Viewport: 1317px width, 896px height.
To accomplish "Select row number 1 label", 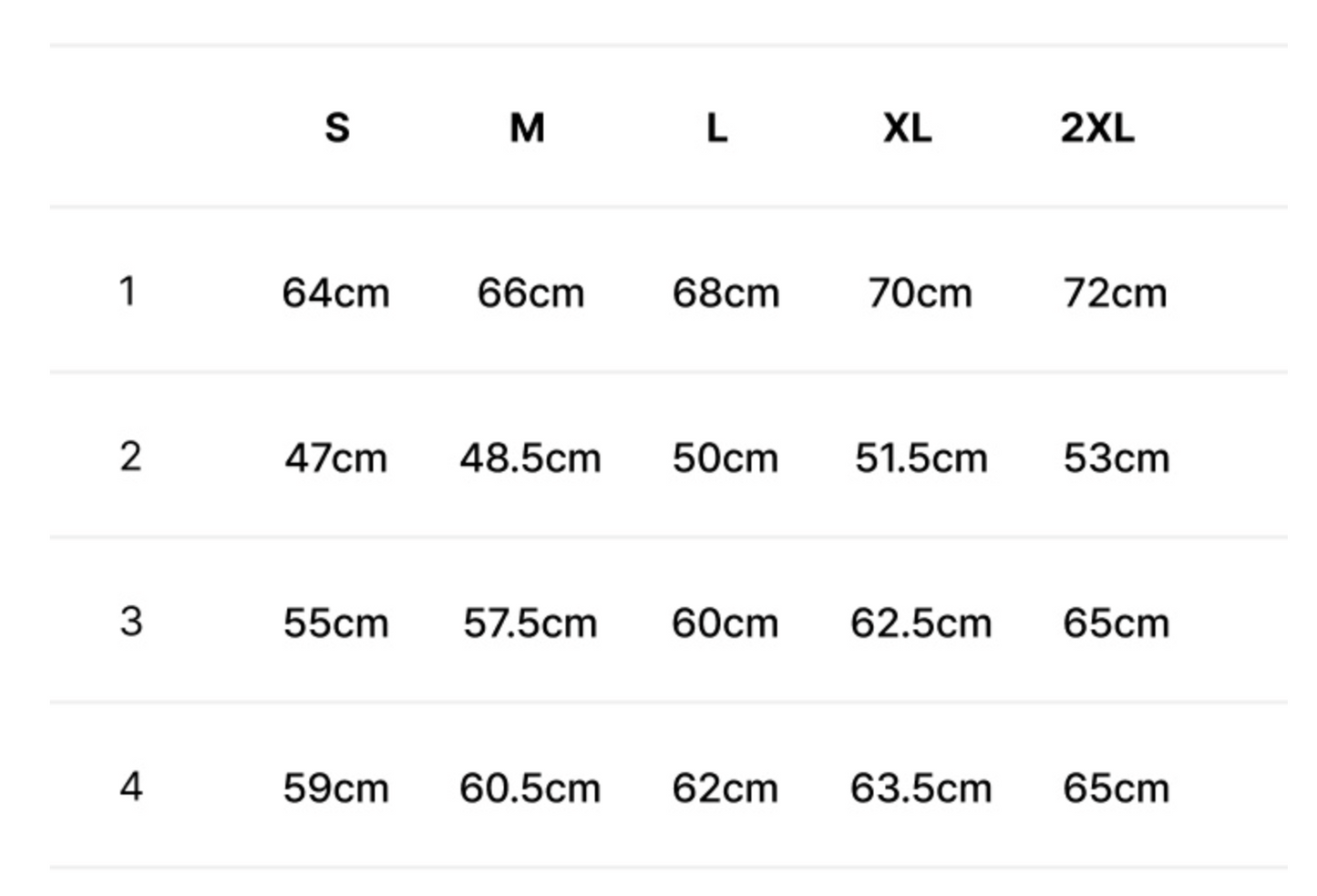I will click(128, 292).
